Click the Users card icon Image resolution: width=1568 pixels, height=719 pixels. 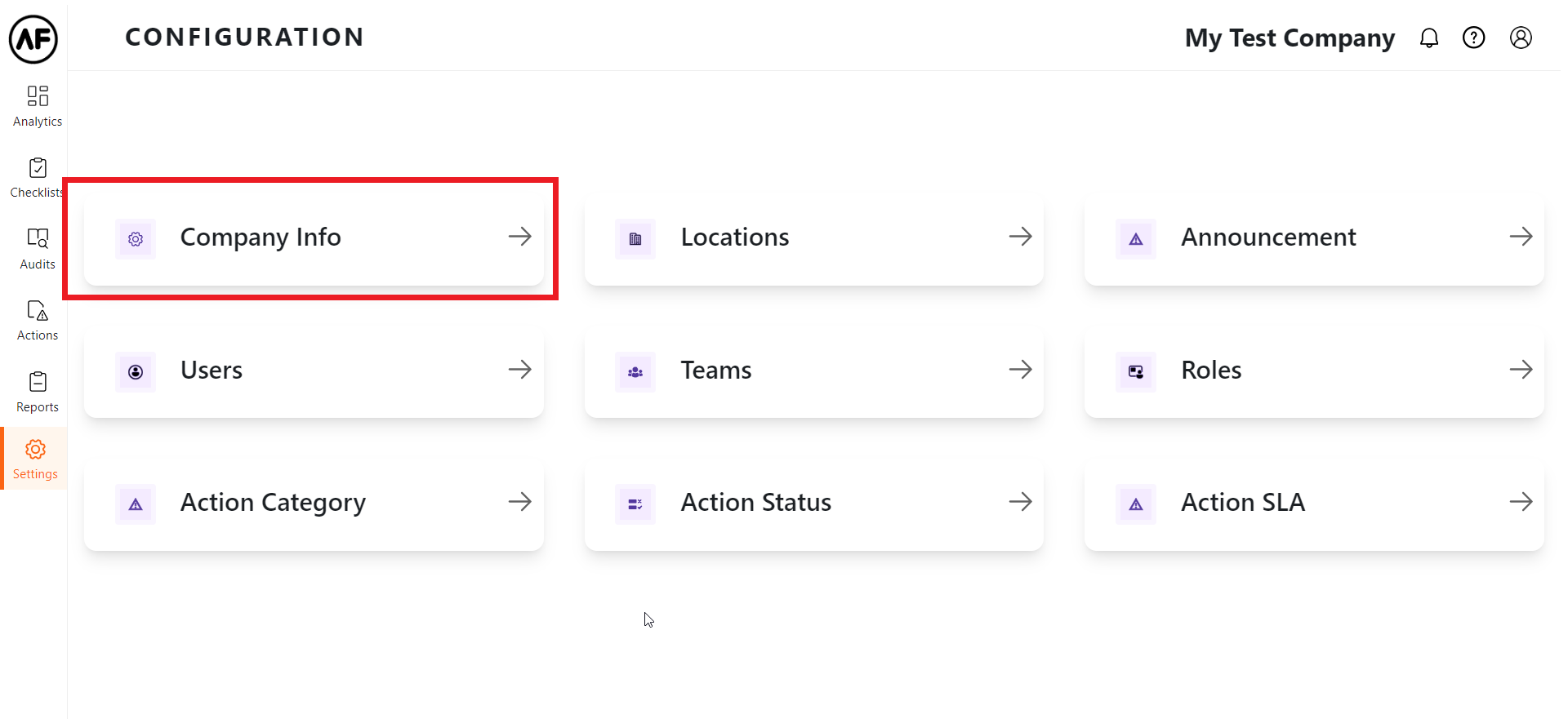(x=136, y=372)
